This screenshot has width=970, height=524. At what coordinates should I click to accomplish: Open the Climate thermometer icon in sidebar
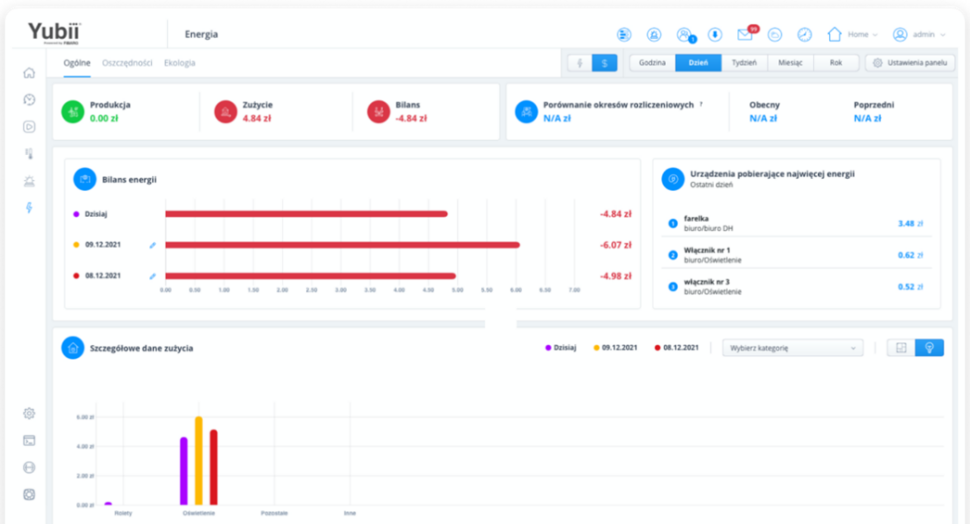29,154
